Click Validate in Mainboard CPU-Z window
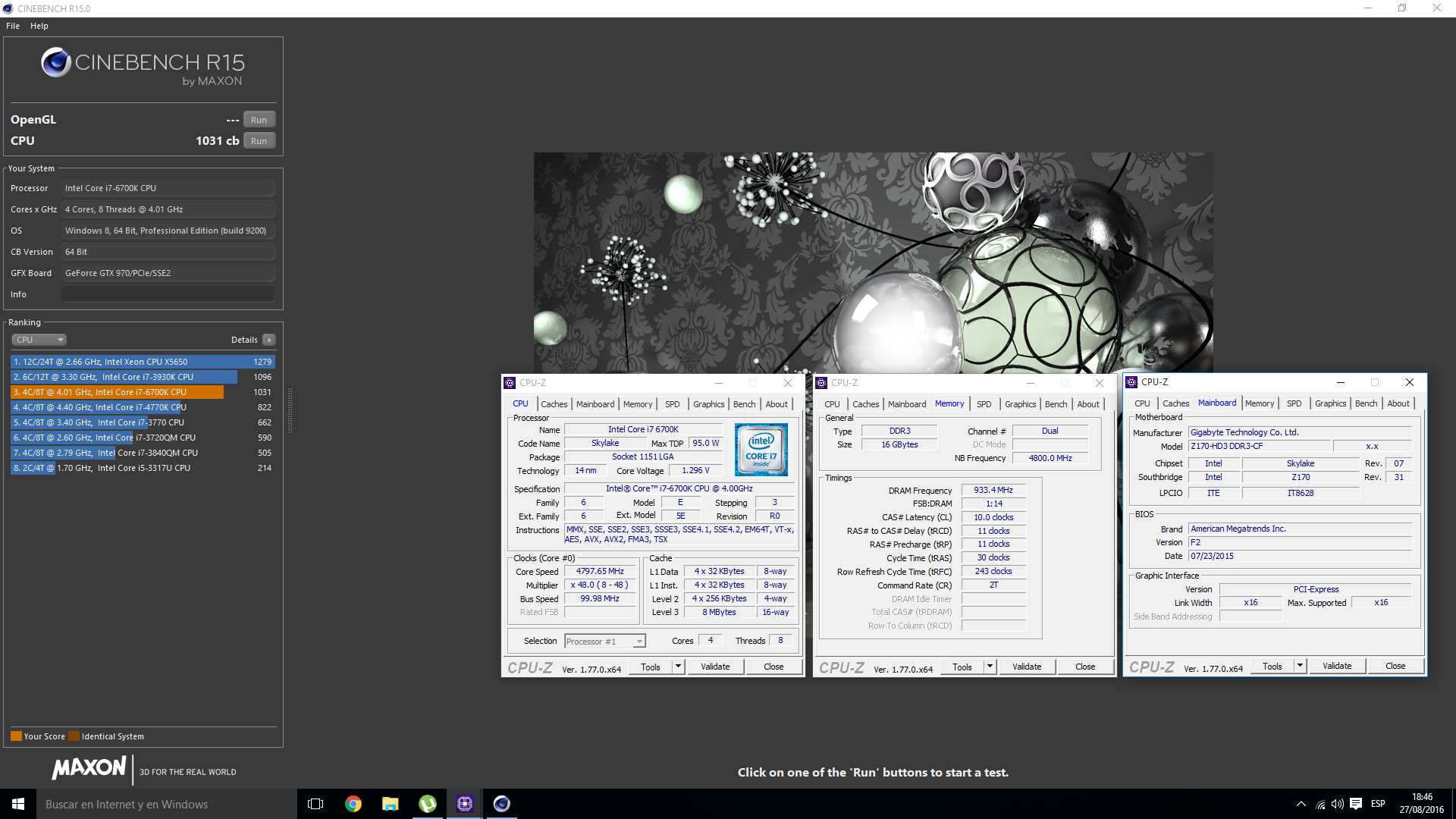This screenshot has width=1456, height=819. (x=1337, y=666)
